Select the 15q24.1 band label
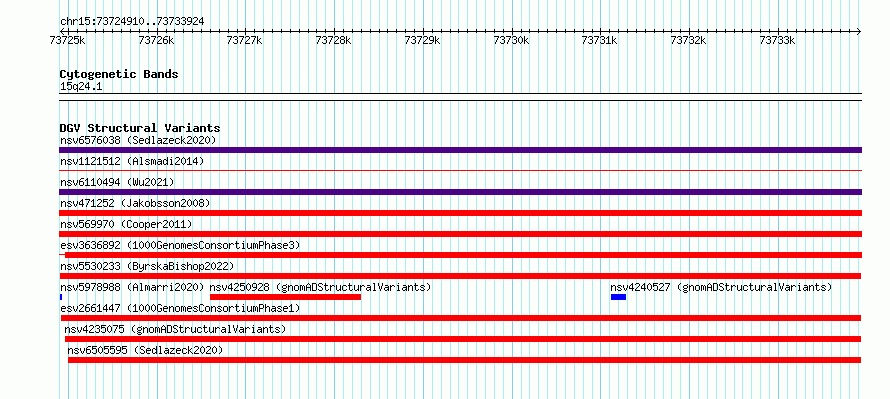The width and height of the screenshot is (890, 399). pyautogui.click(x=81, y=87)
